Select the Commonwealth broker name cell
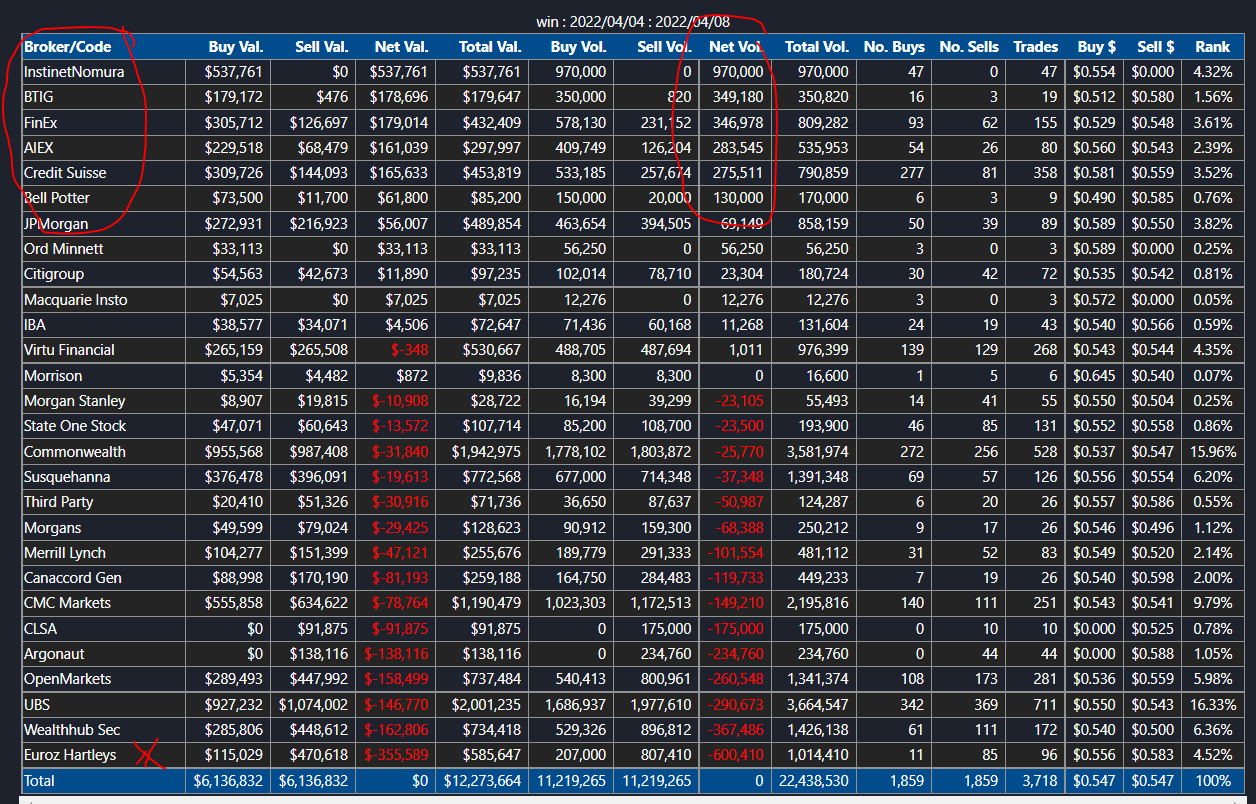 point(75,451)
